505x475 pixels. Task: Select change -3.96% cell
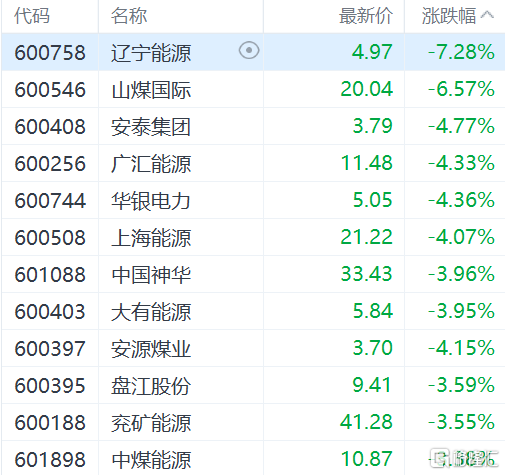coord(461,274)
